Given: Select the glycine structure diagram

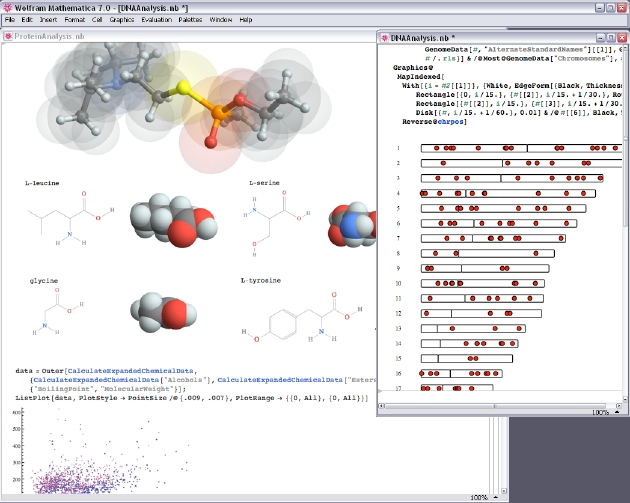Looking at the screenshot, I should [x=59, y=311].
